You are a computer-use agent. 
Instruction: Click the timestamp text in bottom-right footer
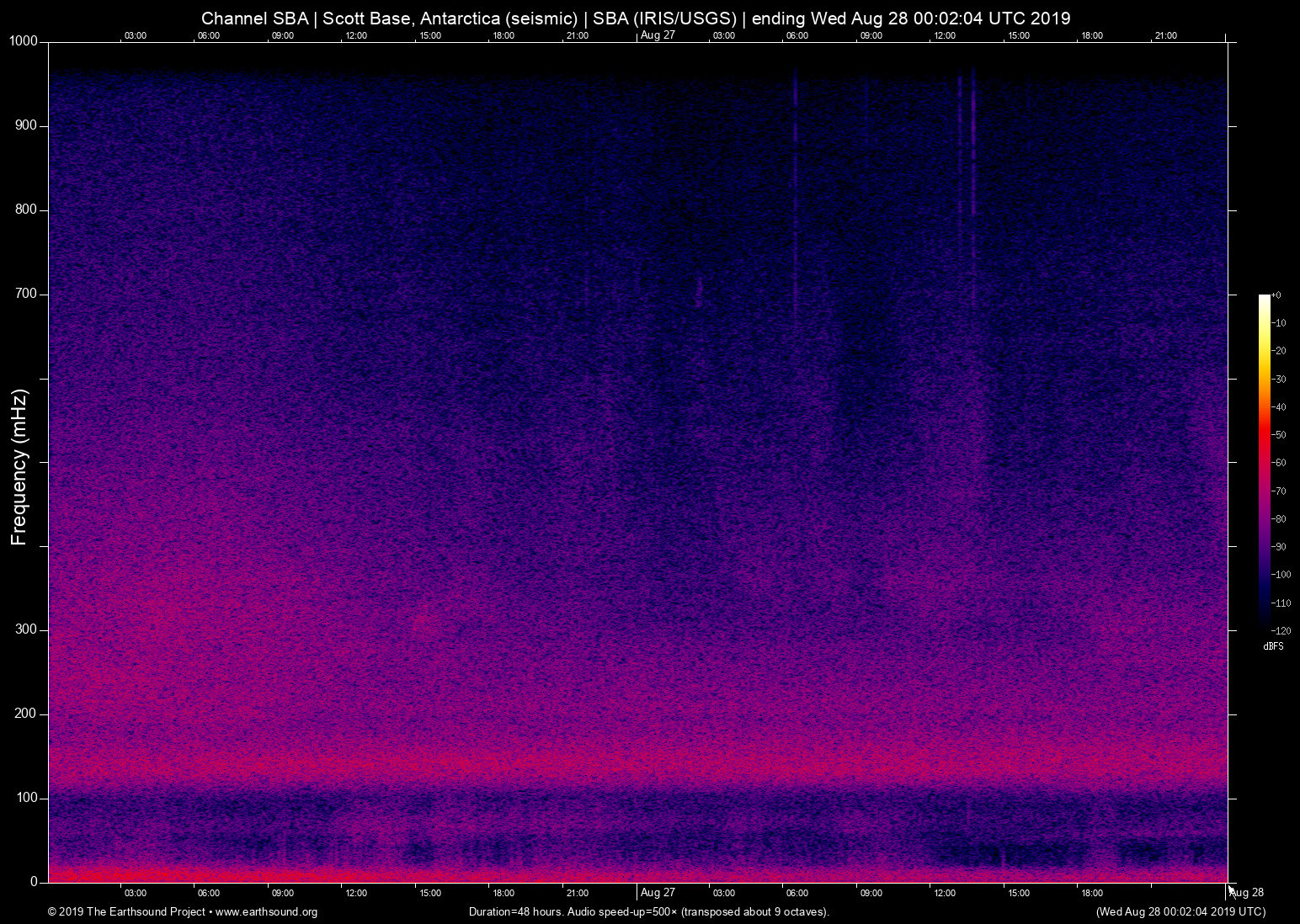tap(1180, 912)
